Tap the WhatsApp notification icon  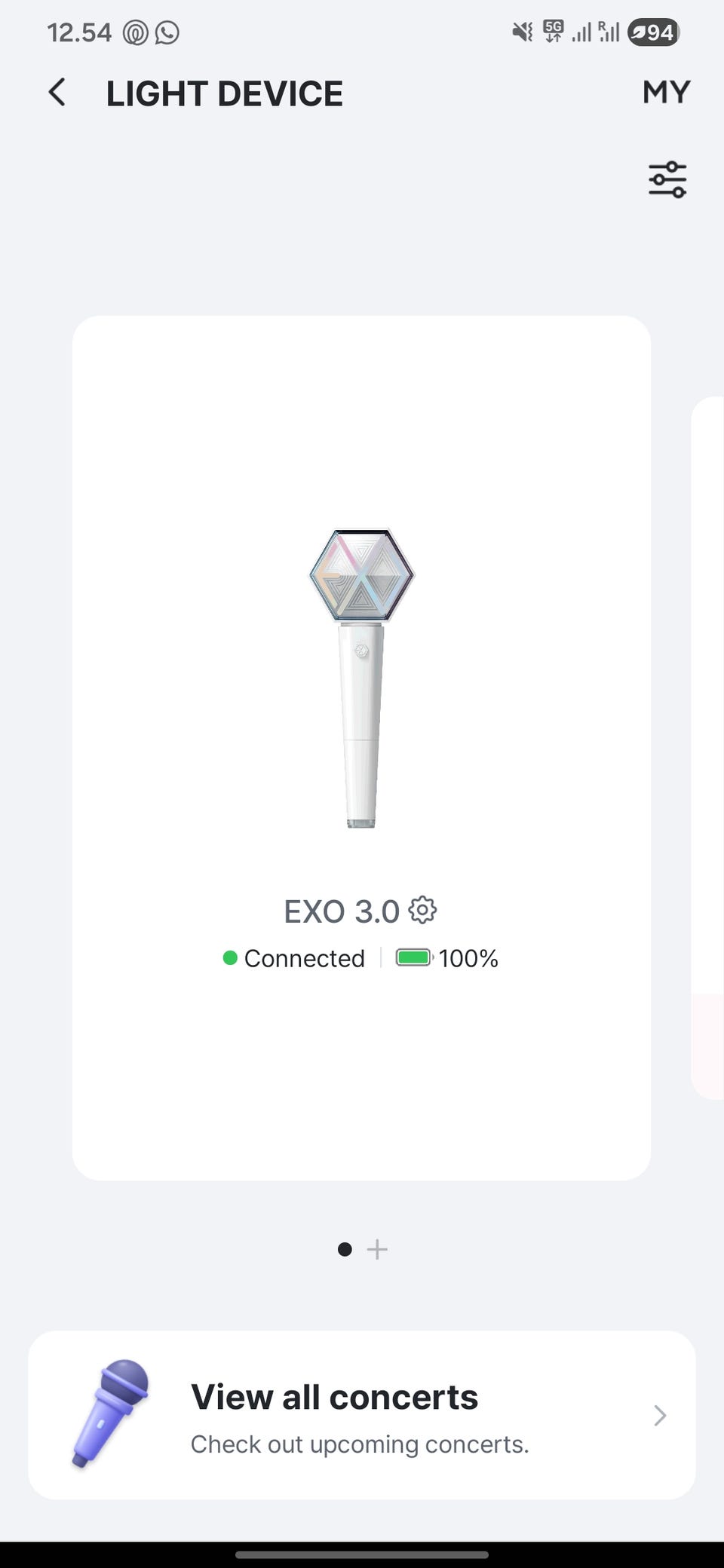tap(167, 32)
